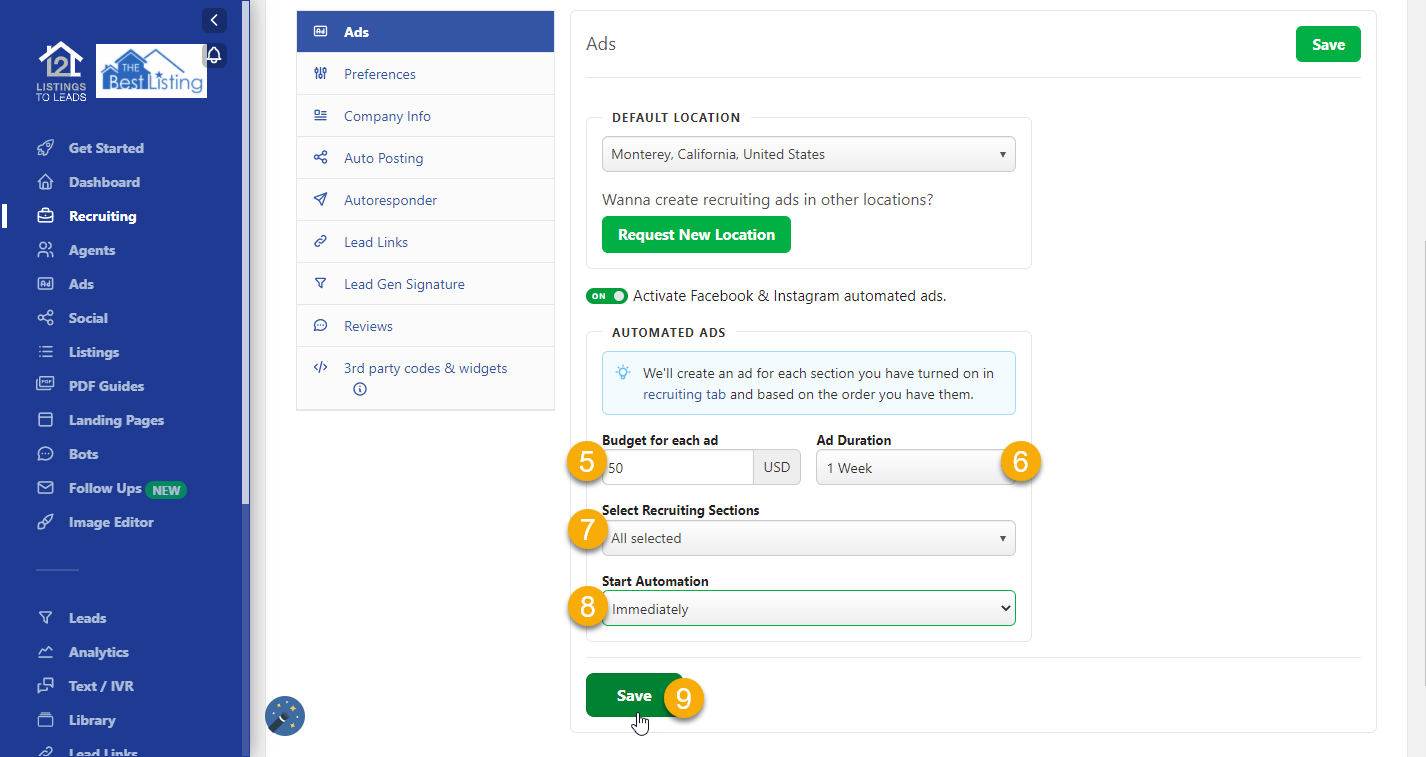Click the Get Started rocket icon

pos(45,148)
